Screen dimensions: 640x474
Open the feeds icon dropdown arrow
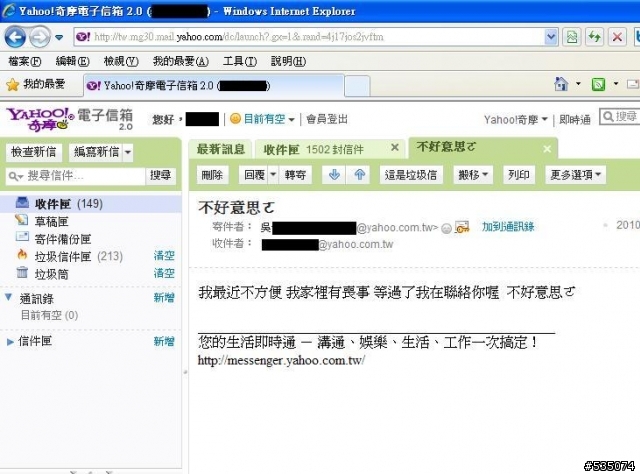pos(616,84)
